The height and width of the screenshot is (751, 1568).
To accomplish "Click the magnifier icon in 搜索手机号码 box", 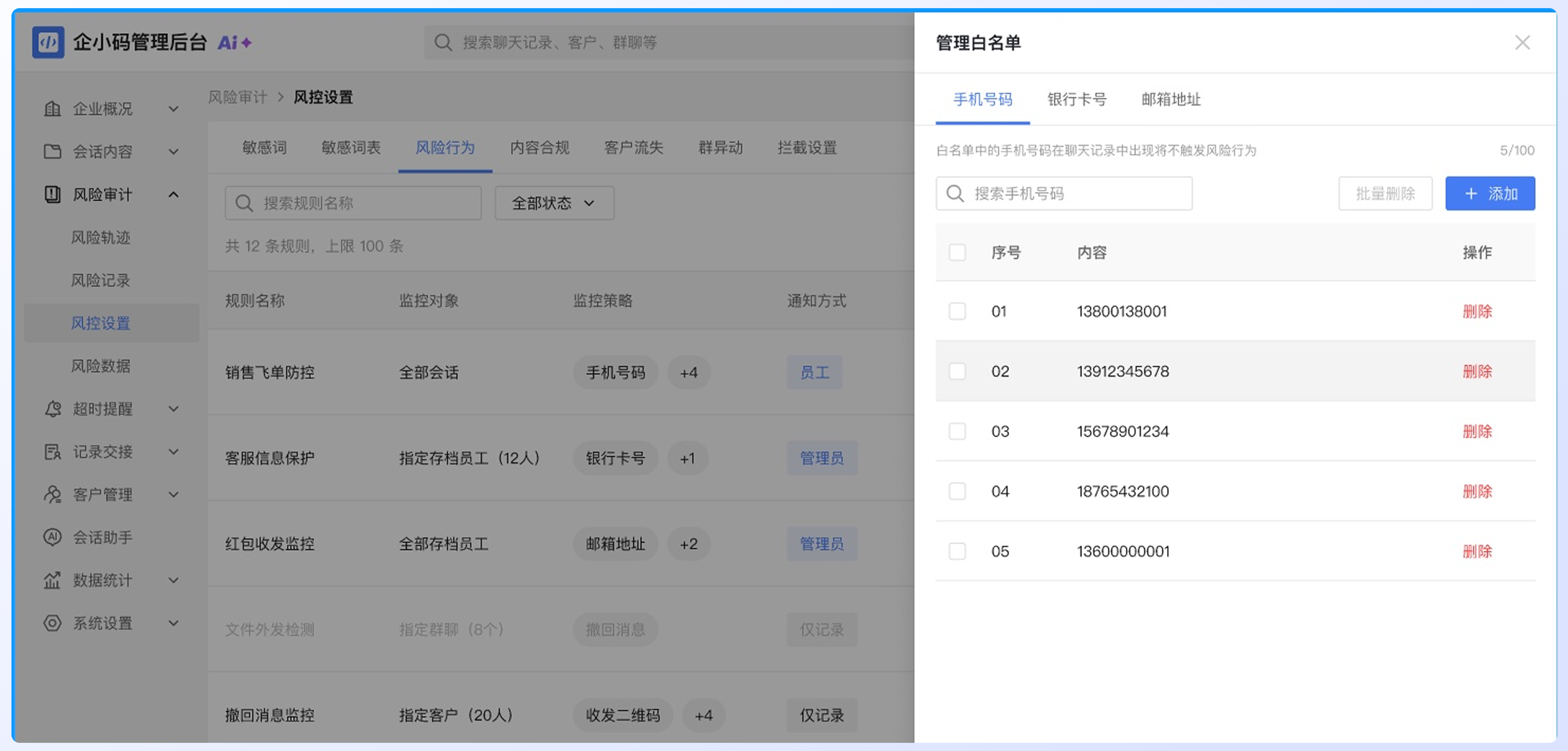I will (x=955, y=194).
